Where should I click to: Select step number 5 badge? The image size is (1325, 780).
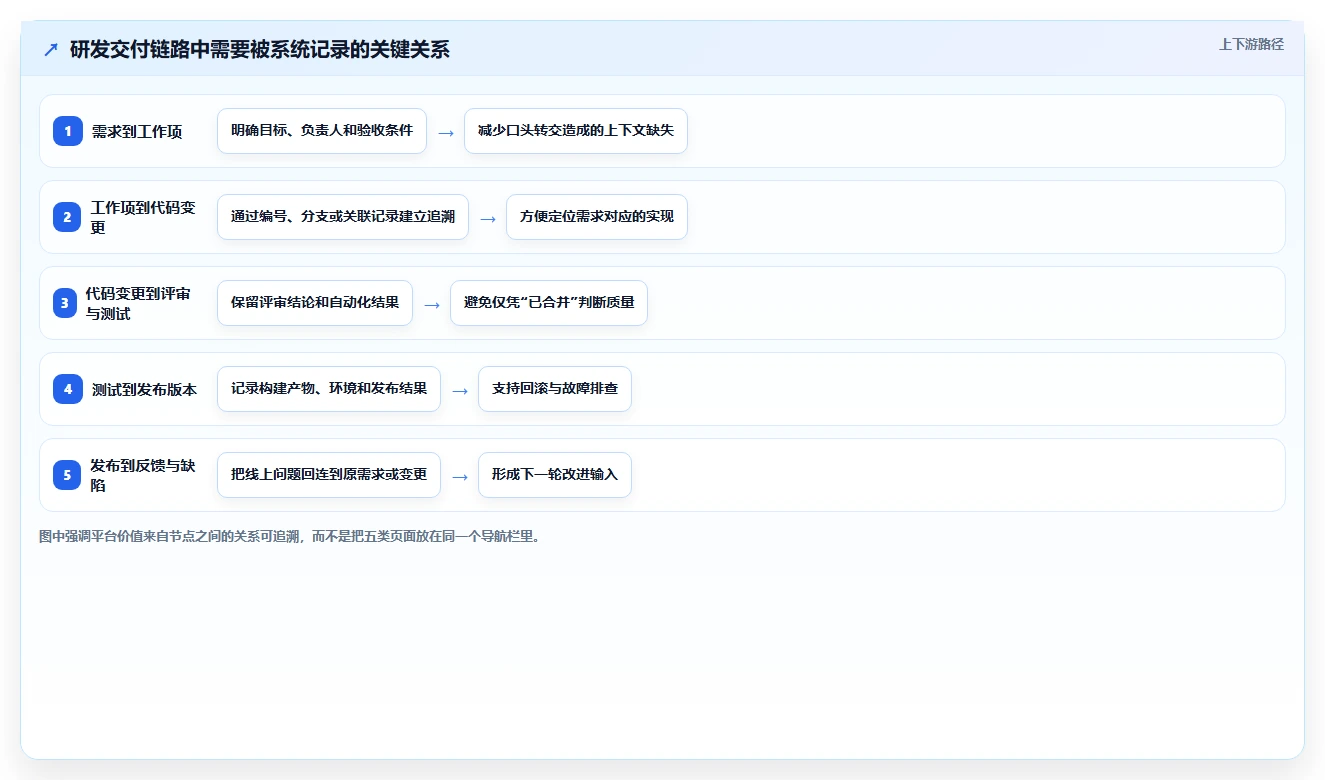[68, 475]
